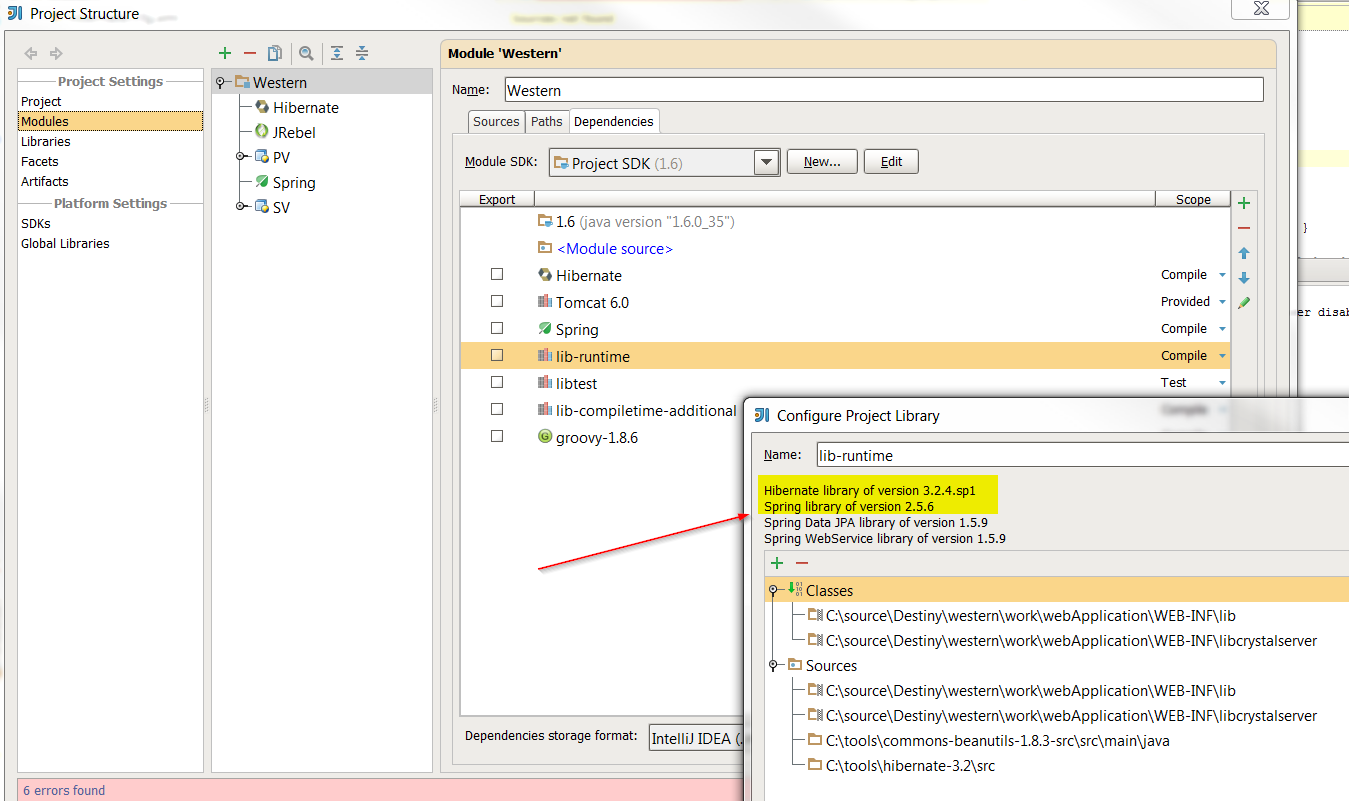Screen dimensions: 1349x801
Task: Toggle Export checkbox for Hibernate
Action: (x=497, y=274)
